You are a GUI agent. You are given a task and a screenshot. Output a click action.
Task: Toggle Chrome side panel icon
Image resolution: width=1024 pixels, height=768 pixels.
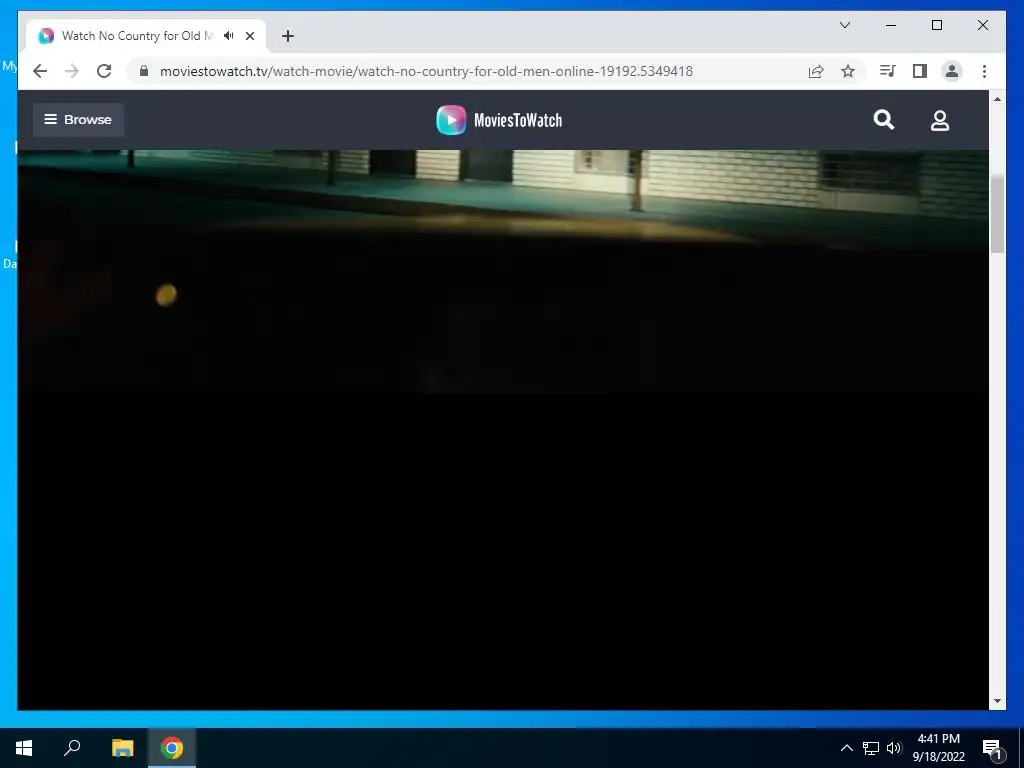pyautogui.click(x=920, y=71)
